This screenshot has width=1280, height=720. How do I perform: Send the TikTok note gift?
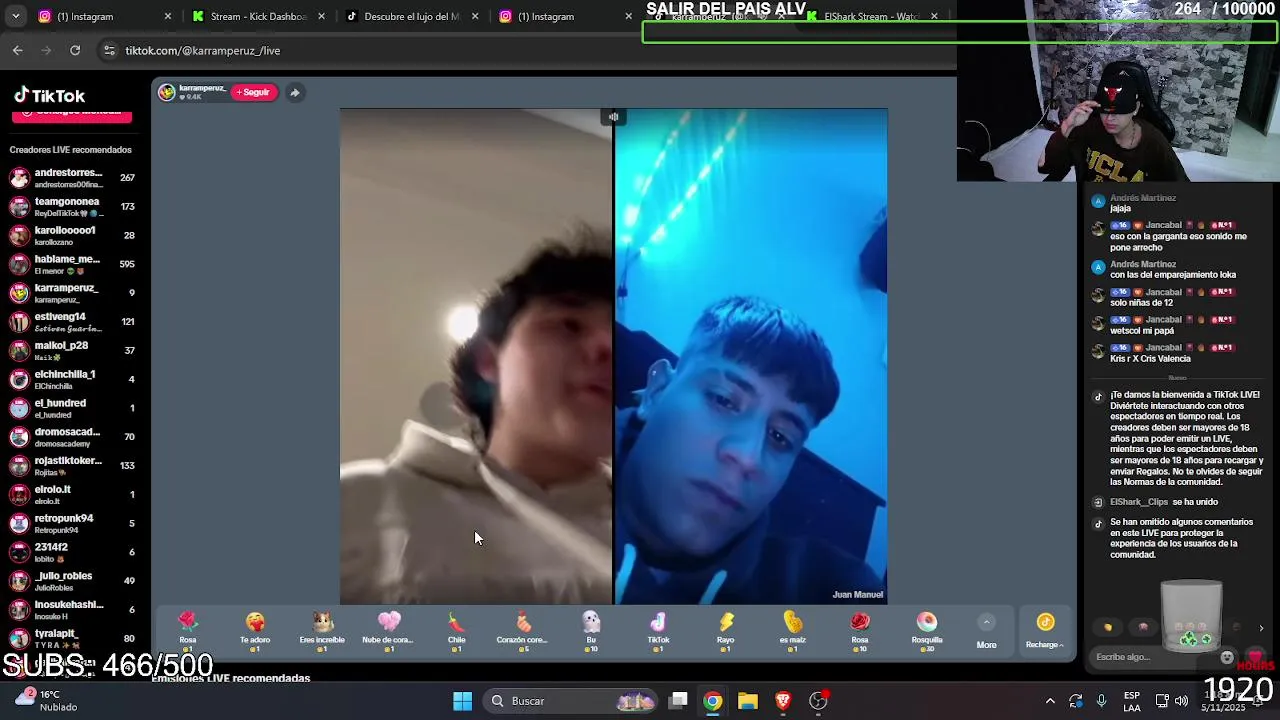pos(658,632)
